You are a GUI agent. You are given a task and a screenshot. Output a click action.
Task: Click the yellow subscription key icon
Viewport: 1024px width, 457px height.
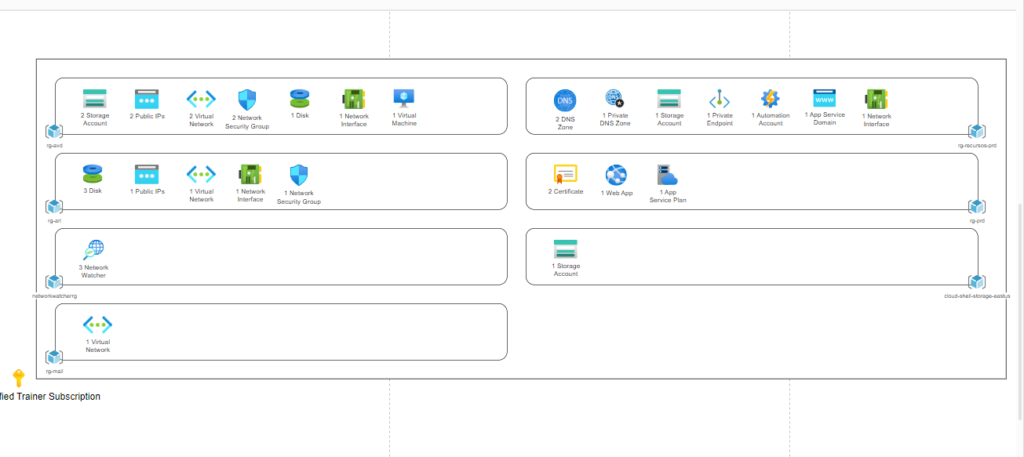[x=18, y=378]
